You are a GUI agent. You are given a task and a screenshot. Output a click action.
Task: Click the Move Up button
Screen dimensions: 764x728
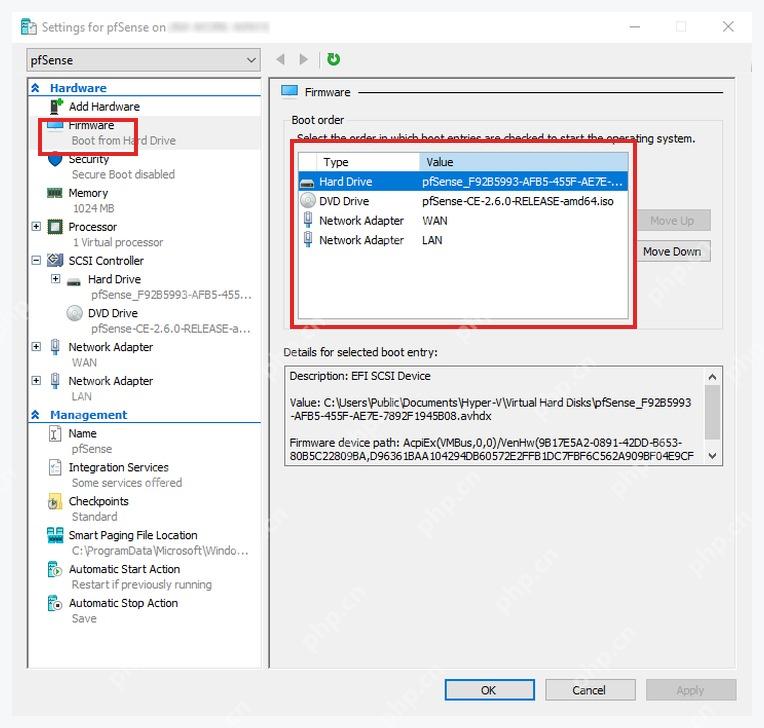[x=672, y=221]
